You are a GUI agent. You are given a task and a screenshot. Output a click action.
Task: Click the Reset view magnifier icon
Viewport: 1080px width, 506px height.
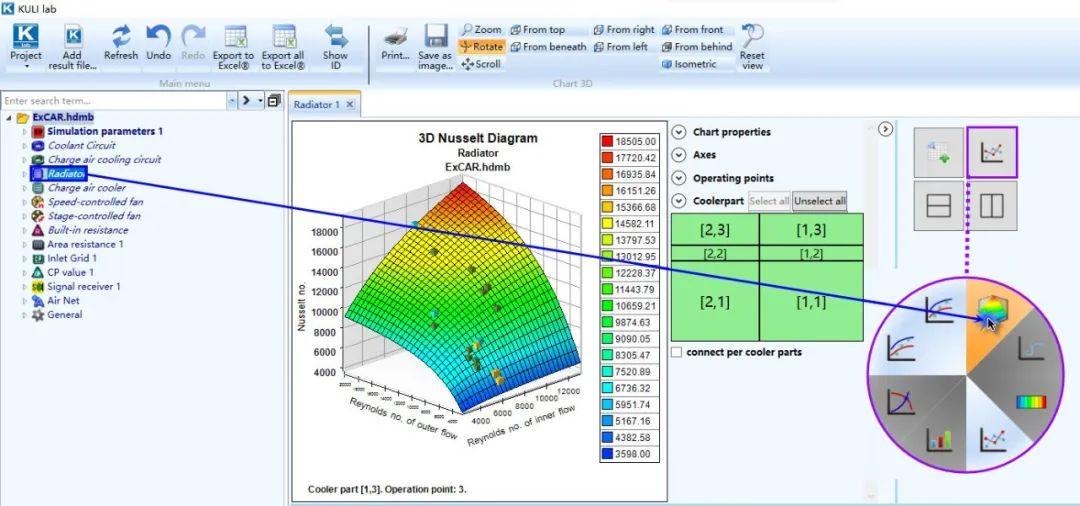752,36
